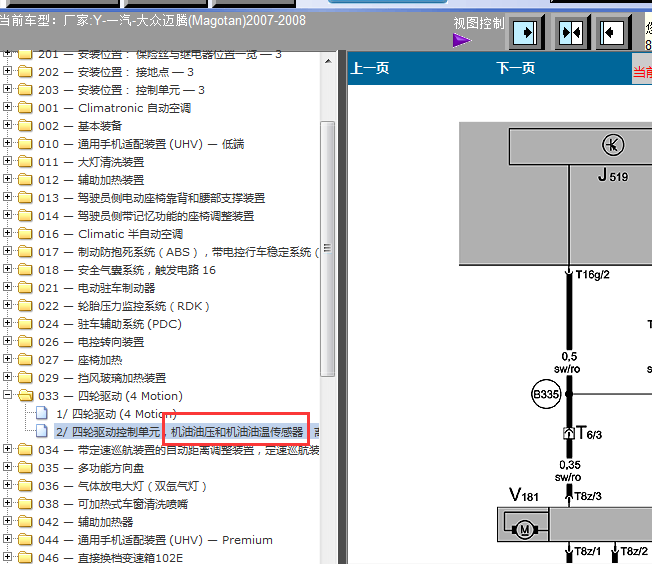Click the view control right-arrow button

[526, 32]
